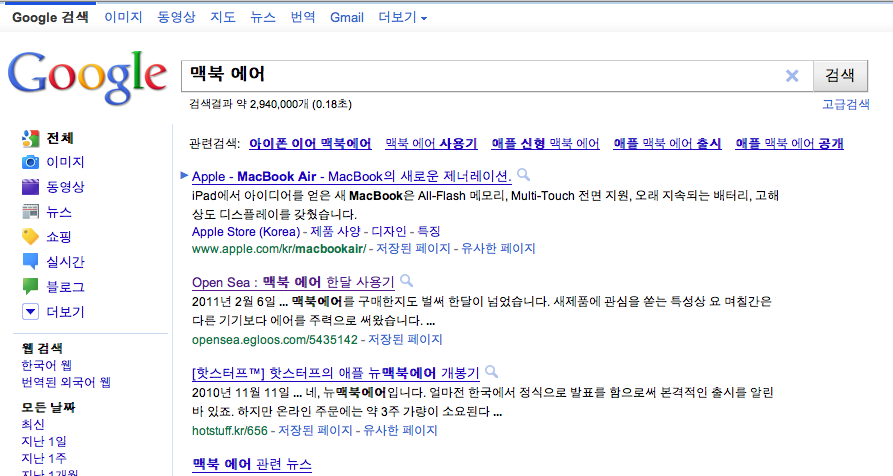Open the 디자인 sitelink

389,232
